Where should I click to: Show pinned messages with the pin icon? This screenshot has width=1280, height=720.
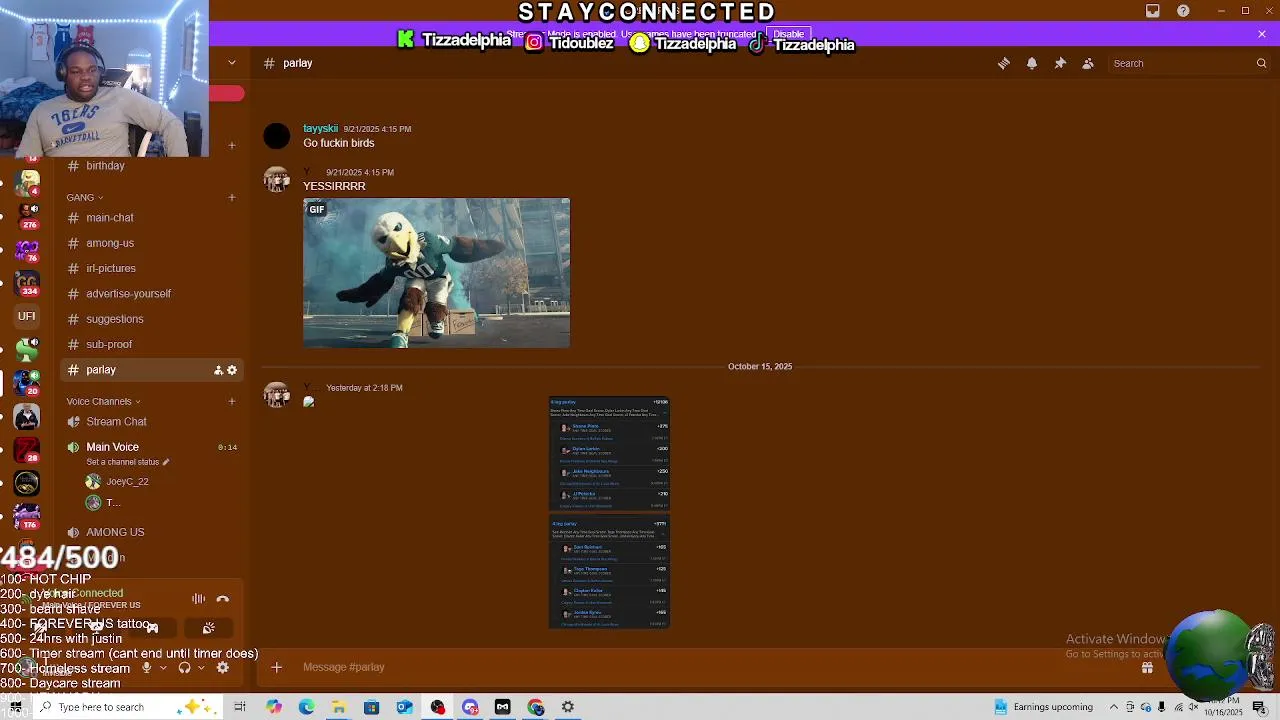point(1060,63)
